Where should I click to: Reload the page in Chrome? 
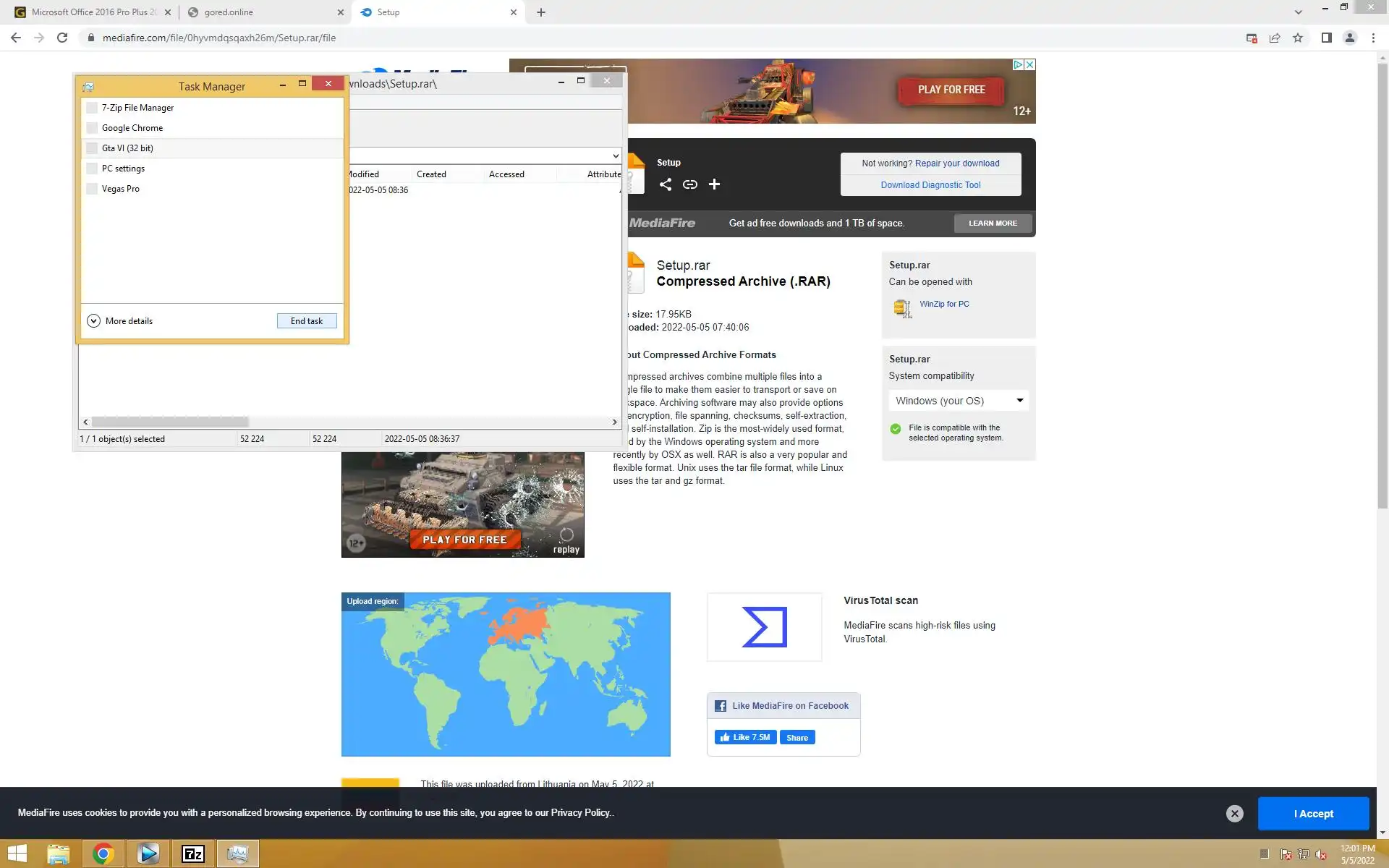click(62, 38)
